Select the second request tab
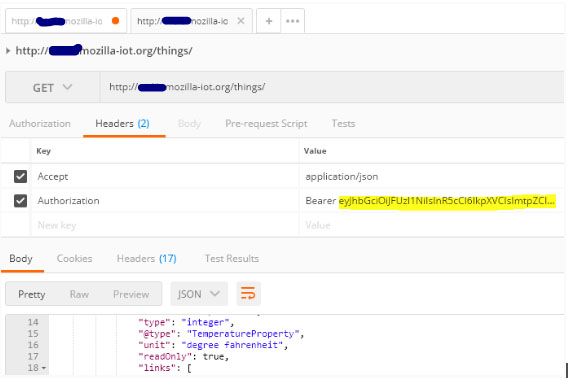 (x=191, y=21)
